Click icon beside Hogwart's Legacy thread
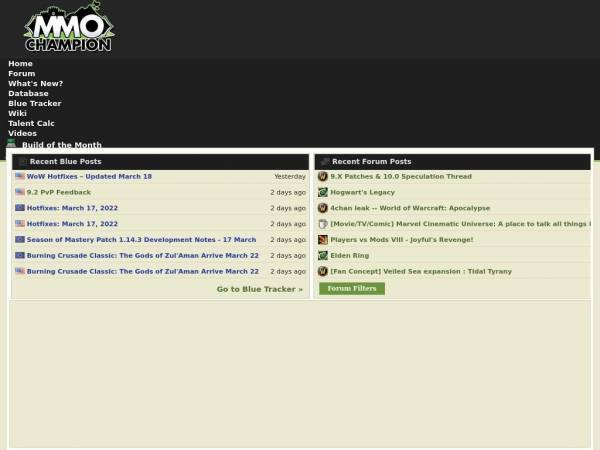The image size is (600, 450). coord(323,192)
